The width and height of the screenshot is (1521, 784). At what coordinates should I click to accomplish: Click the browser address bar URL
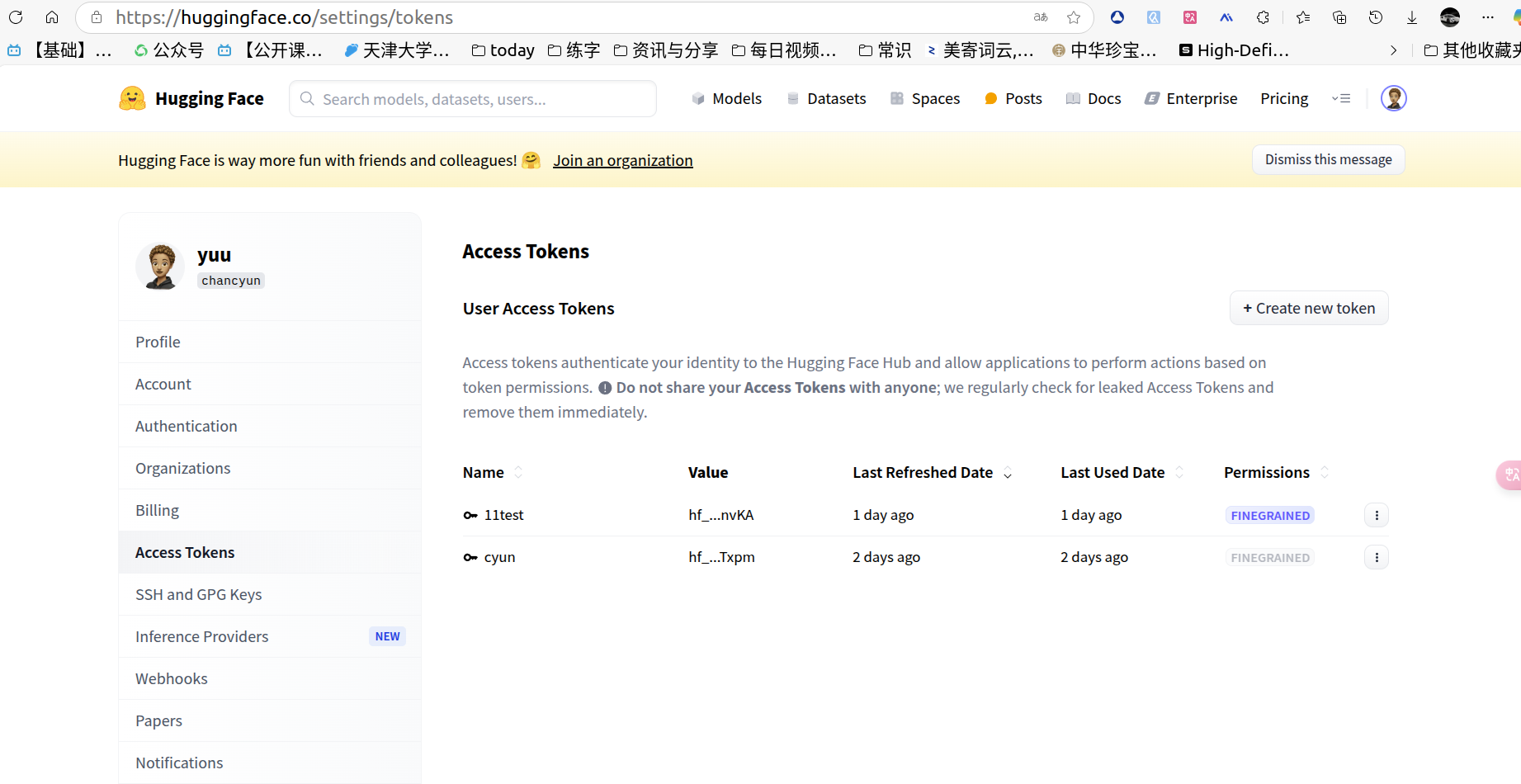[x=284, y=17]
